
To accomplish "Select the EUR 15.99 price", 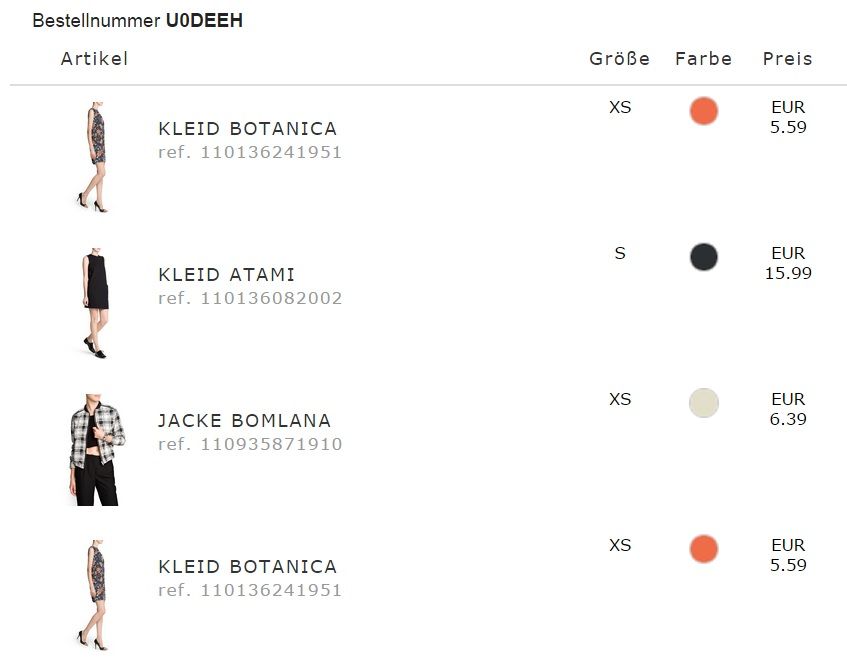I will 788,263.
